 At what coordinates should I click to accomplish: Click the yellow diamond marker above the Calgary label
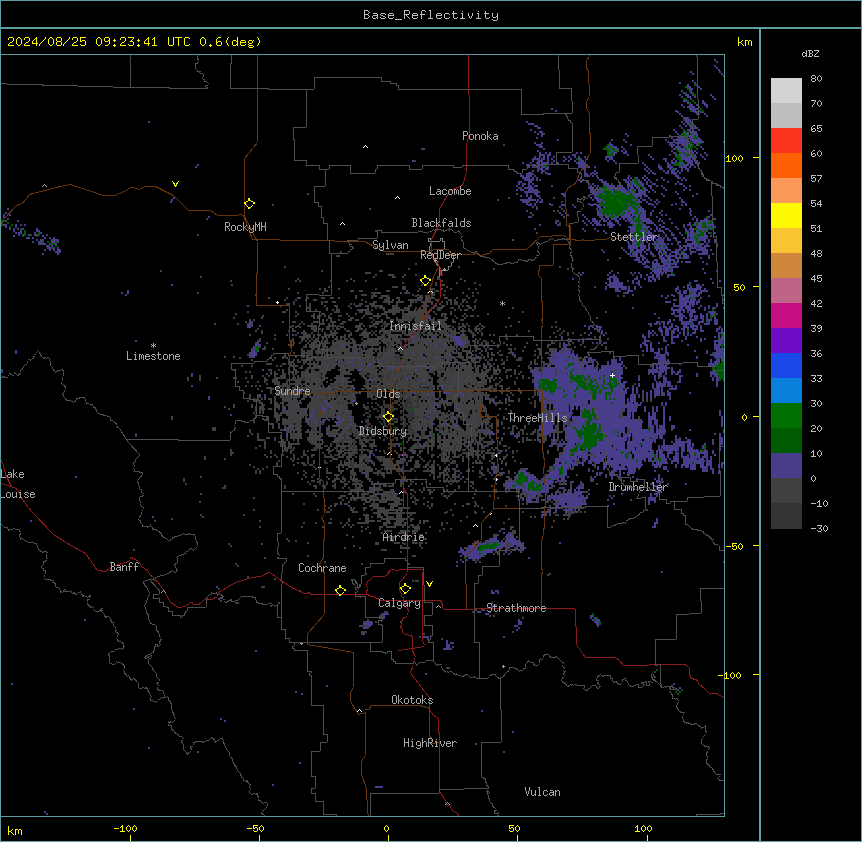point(406,589)
